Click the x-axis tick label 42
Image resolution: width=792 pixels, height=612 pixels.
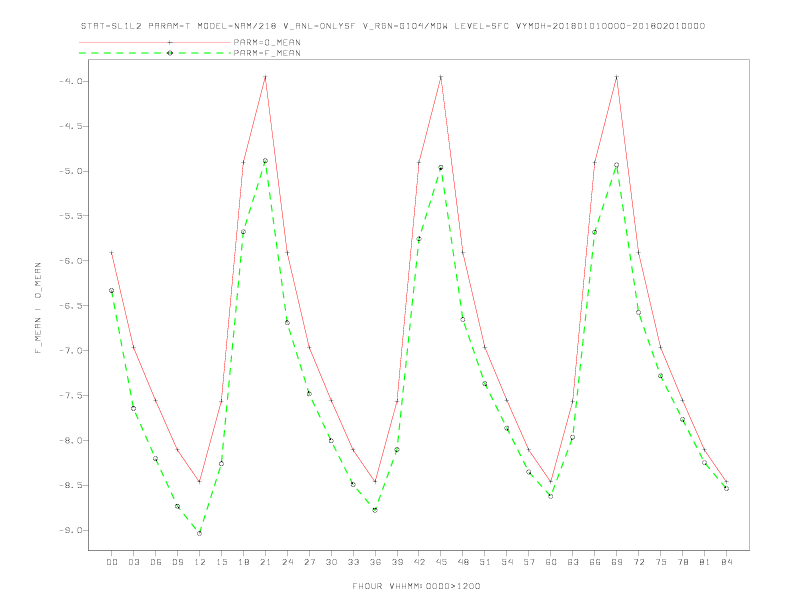click(419, 562)
